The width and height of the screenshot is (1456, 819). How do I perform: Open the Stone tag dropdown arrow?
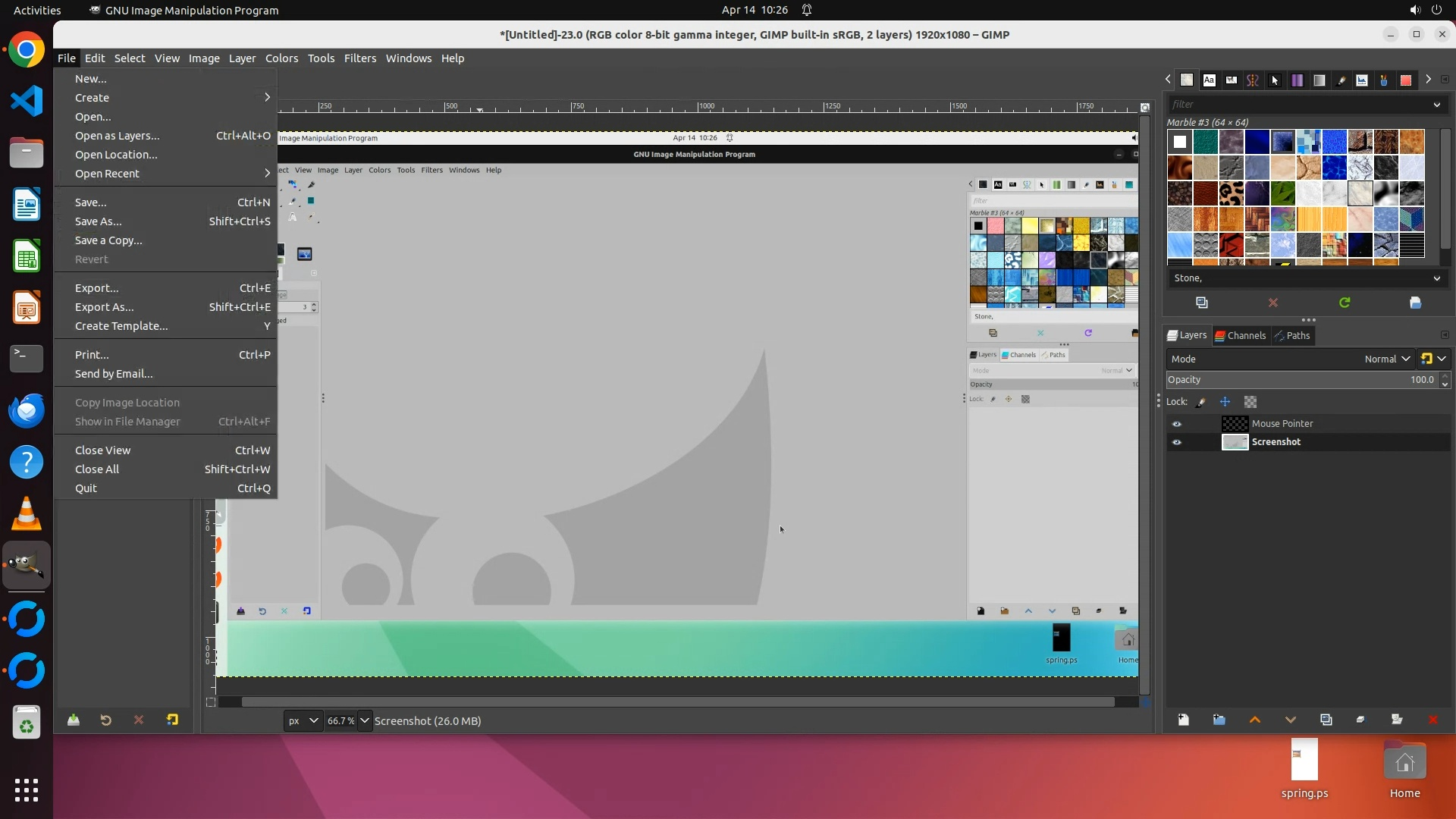click(x=1436, y=278)
